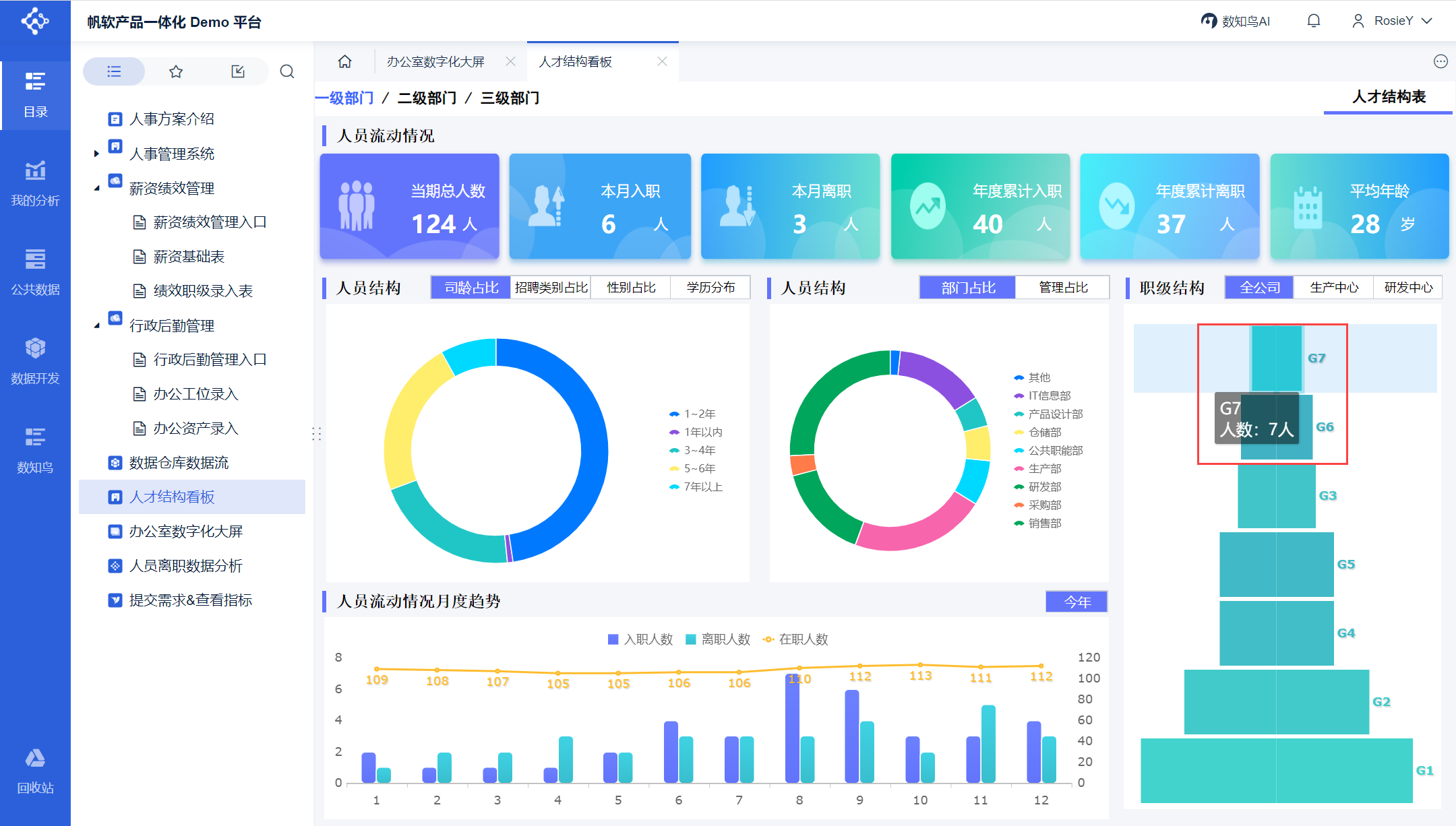
Task: Click the 二级部门 breadcrumb link
Action: point(427,98)
